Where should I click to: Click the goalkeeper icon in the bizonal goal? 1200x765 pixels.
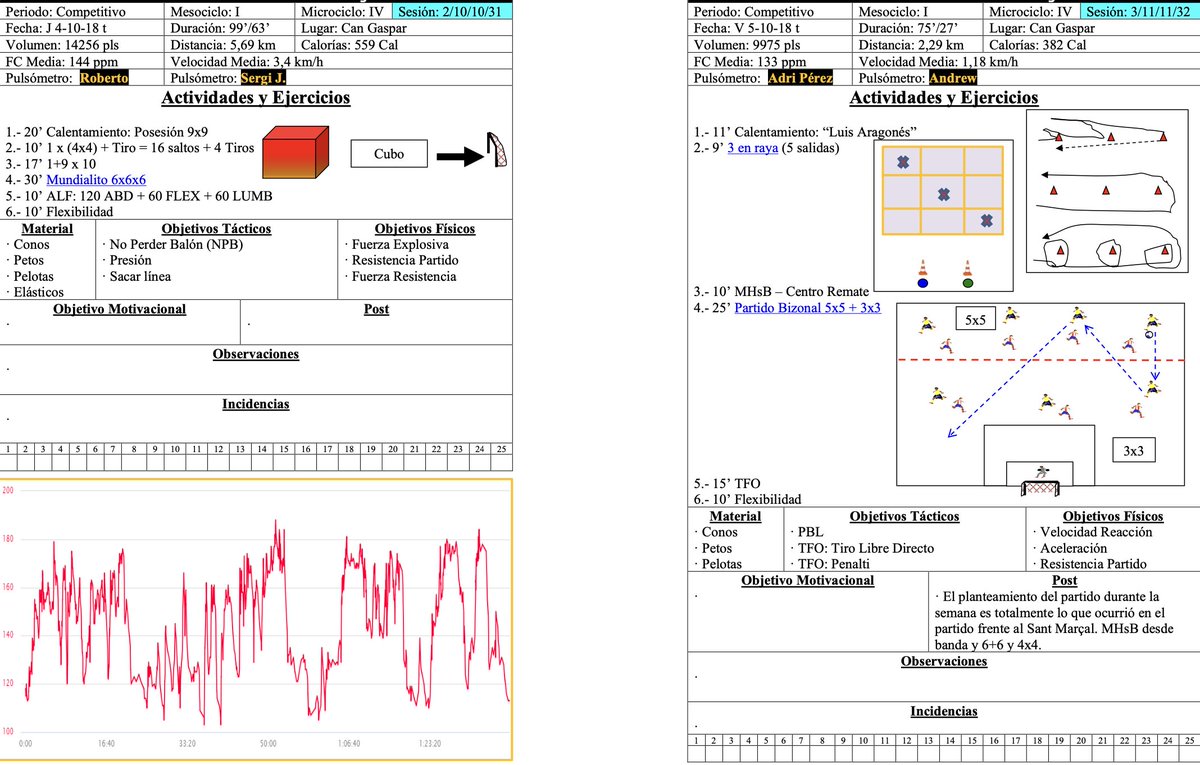1044,472
